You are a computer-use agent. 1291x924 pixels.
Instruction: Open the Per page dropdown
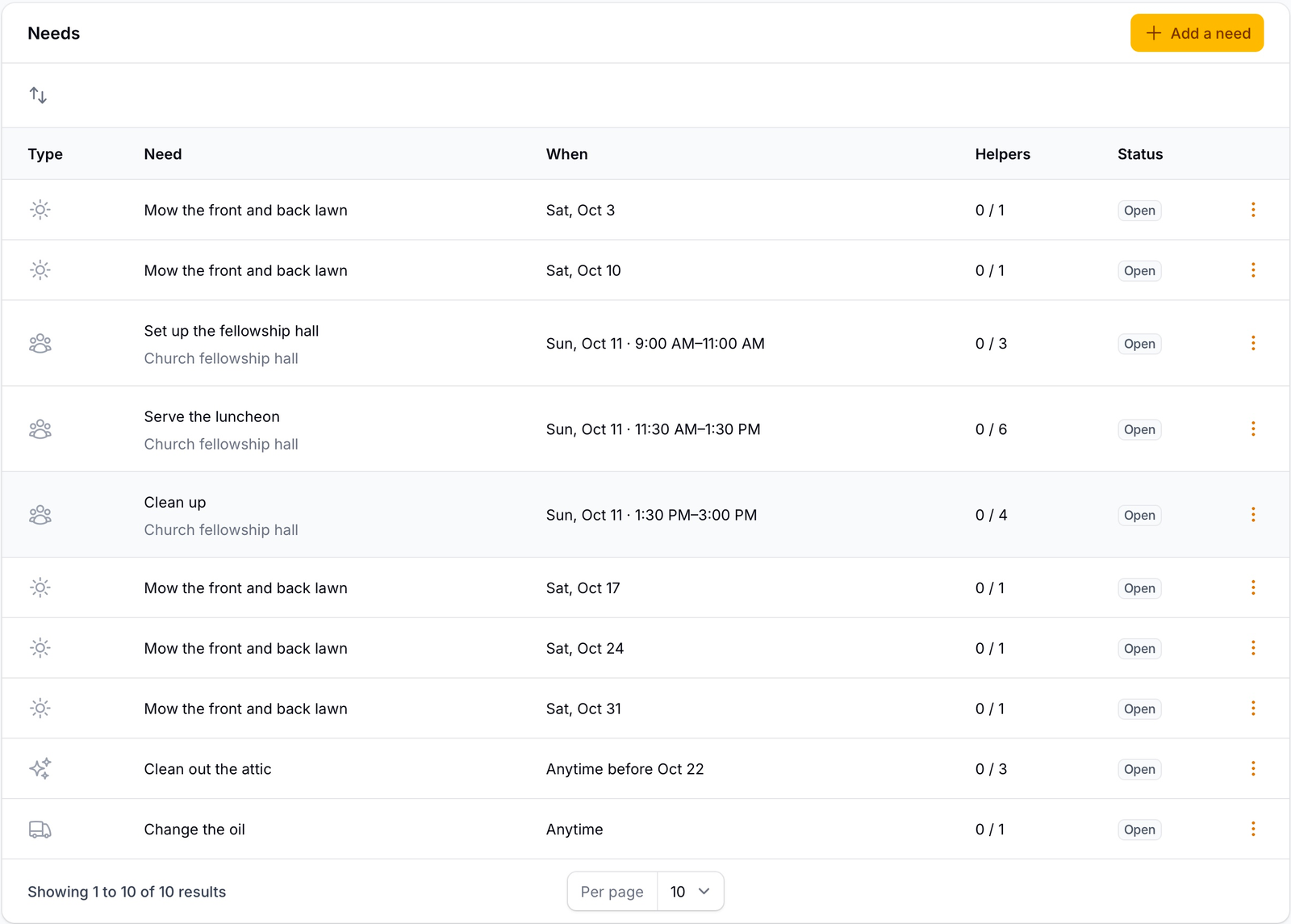pos(690,892)
